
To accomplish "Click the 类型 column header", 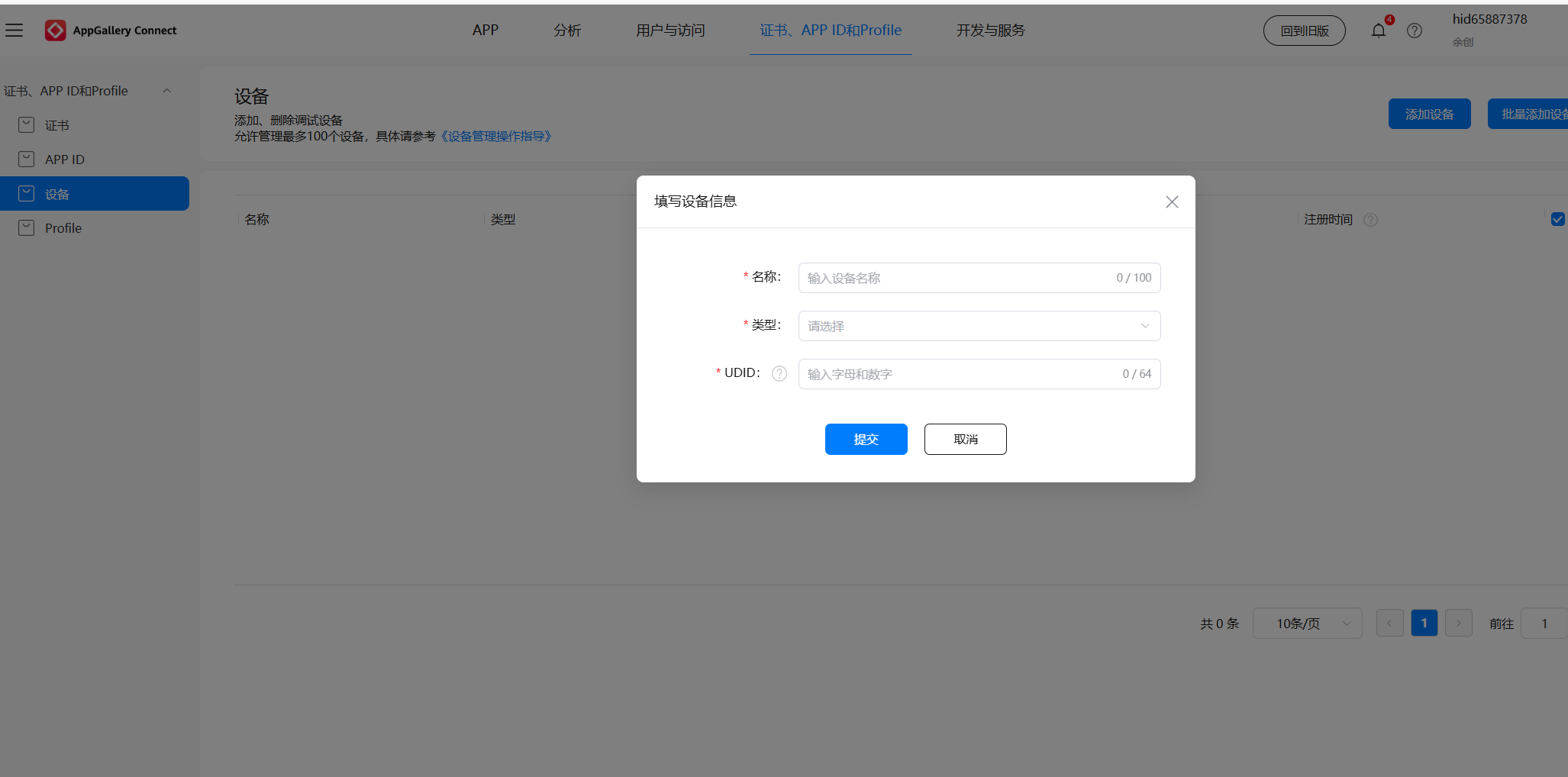I will point(503,220).
